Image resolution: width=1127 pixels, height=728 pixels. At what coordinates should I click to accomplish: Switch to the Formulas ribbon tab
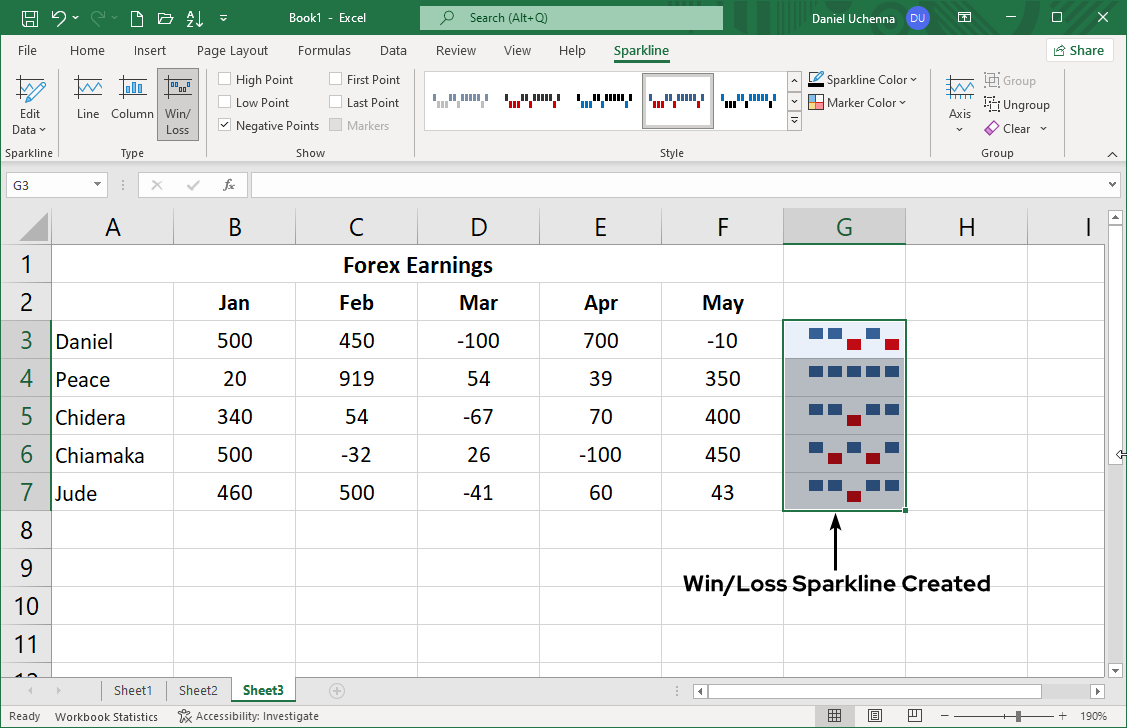[x=324, y=50]
